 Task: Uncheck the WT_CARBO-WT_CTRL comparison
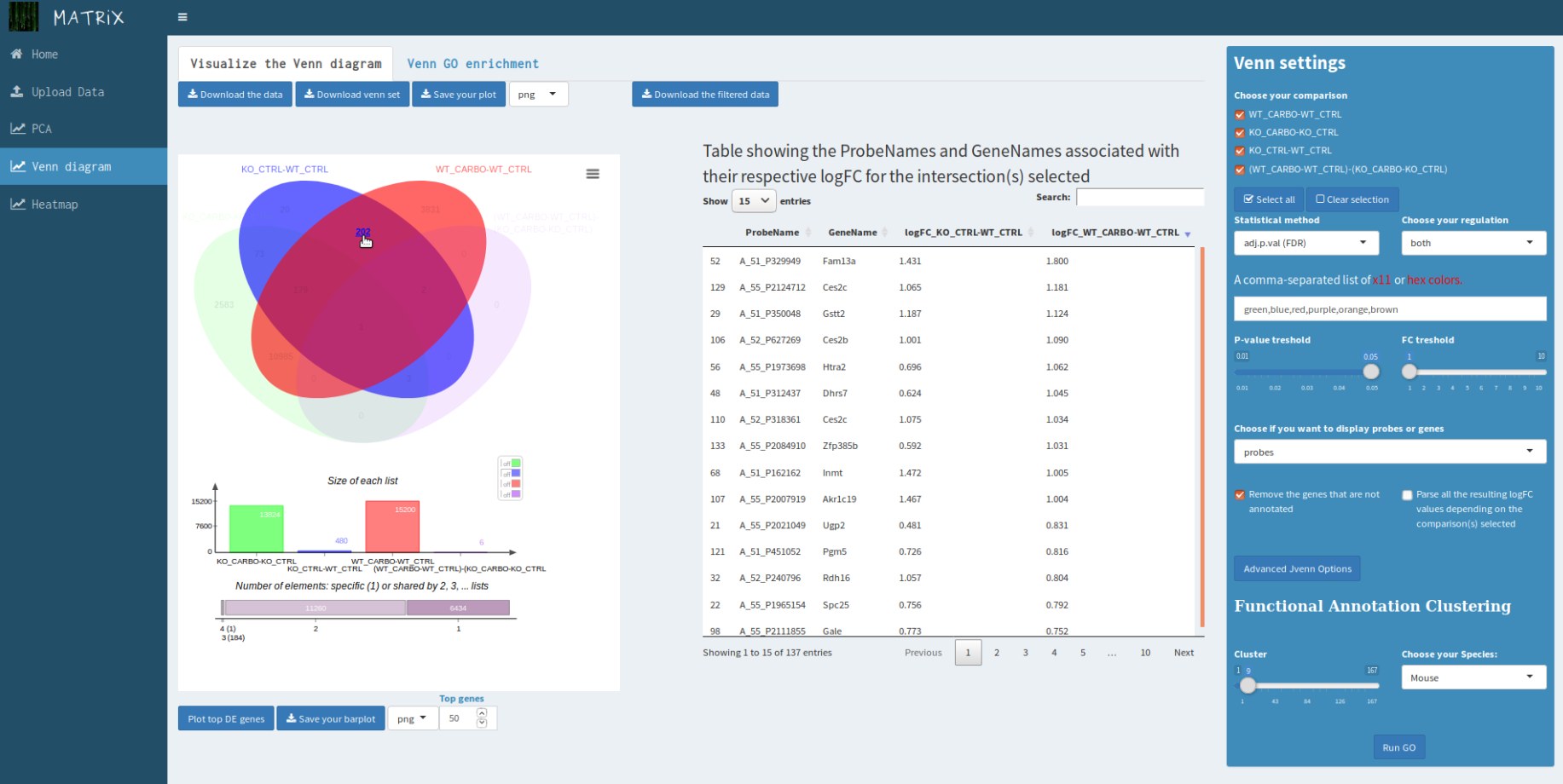[x=1240, y=115]
